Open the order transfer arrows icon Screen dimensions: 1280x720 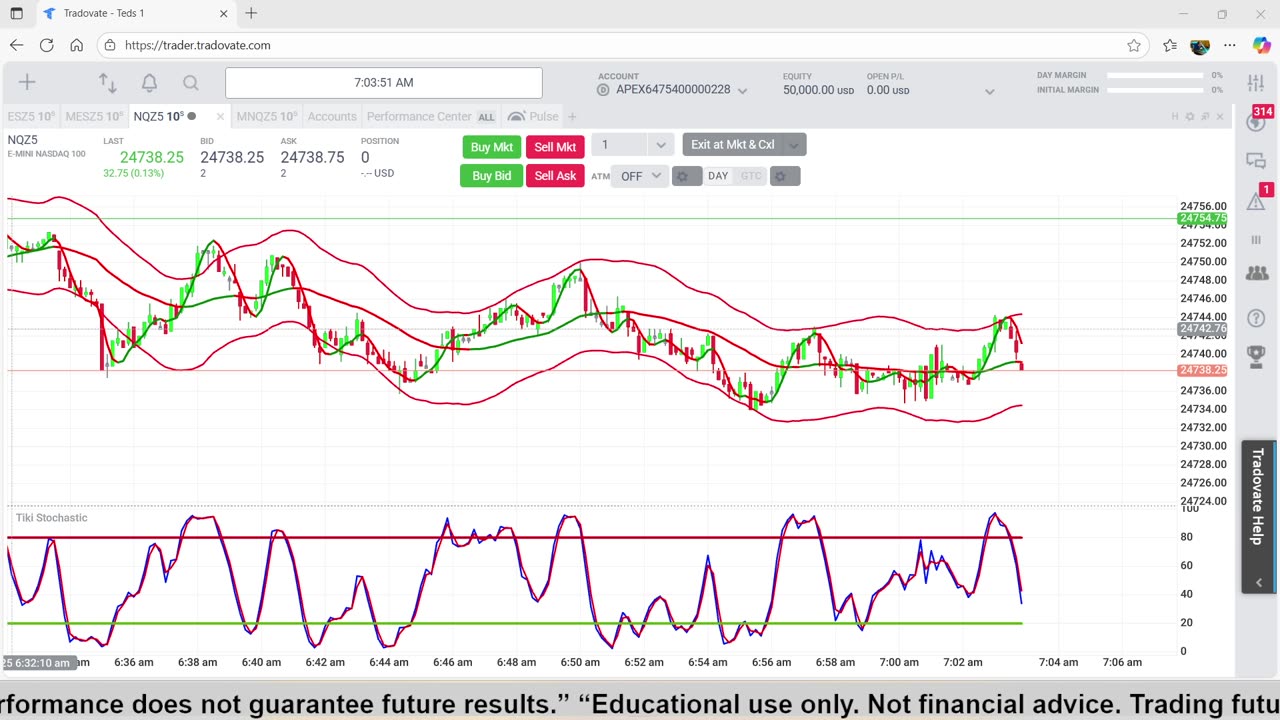pos(107,83)
